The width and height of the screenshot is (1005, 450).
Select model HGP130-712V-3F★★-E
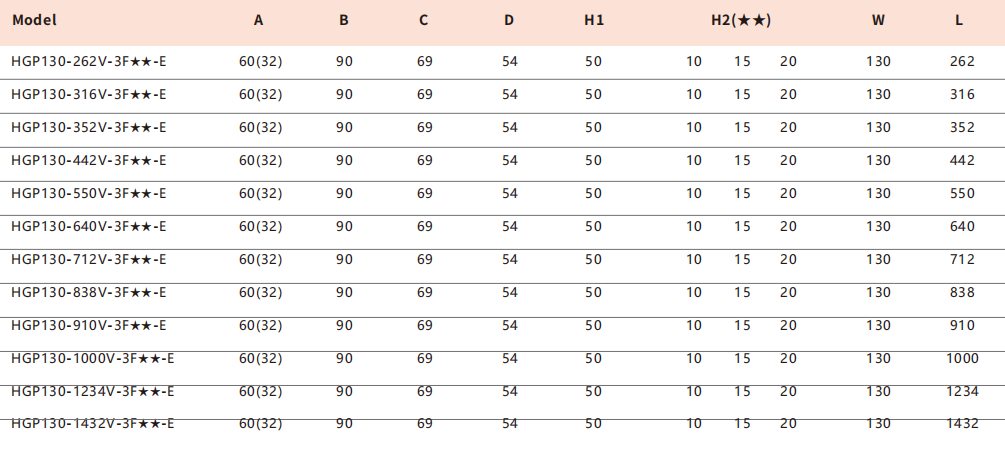89,260
